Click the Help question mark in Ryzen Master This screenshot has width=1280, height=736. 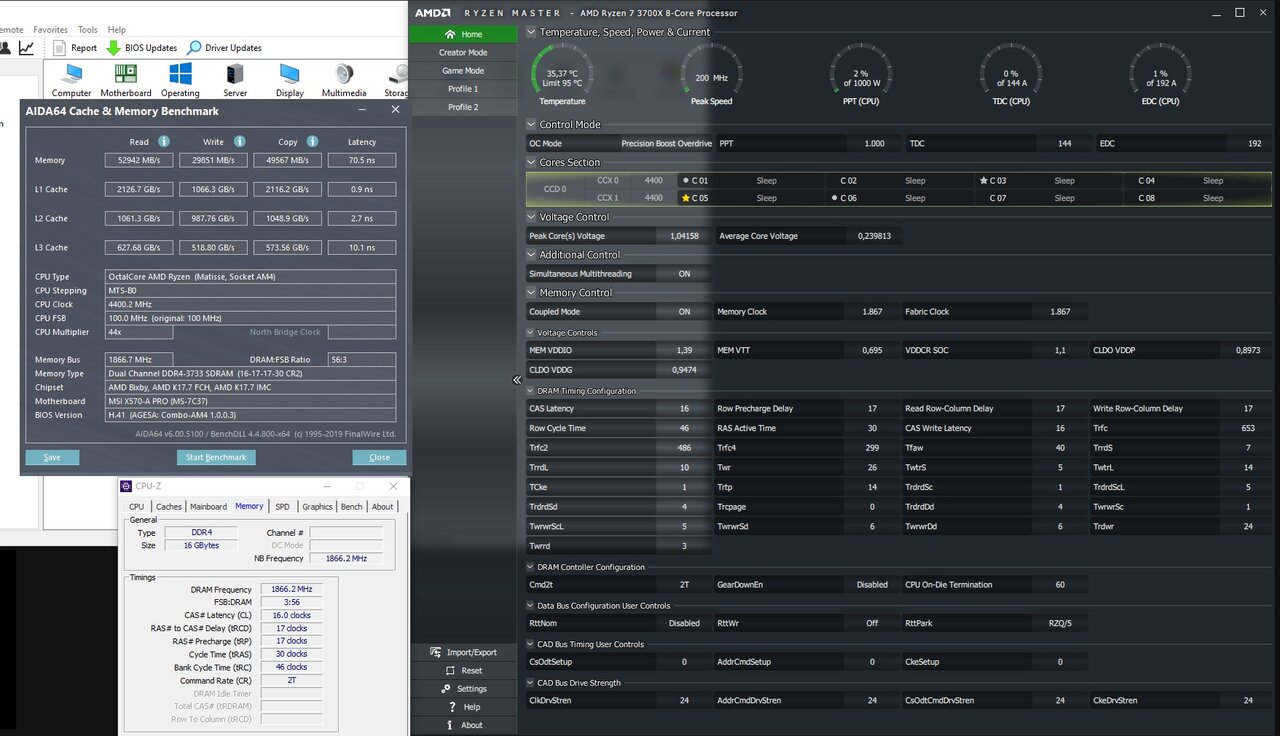click(x=450, y=707)
